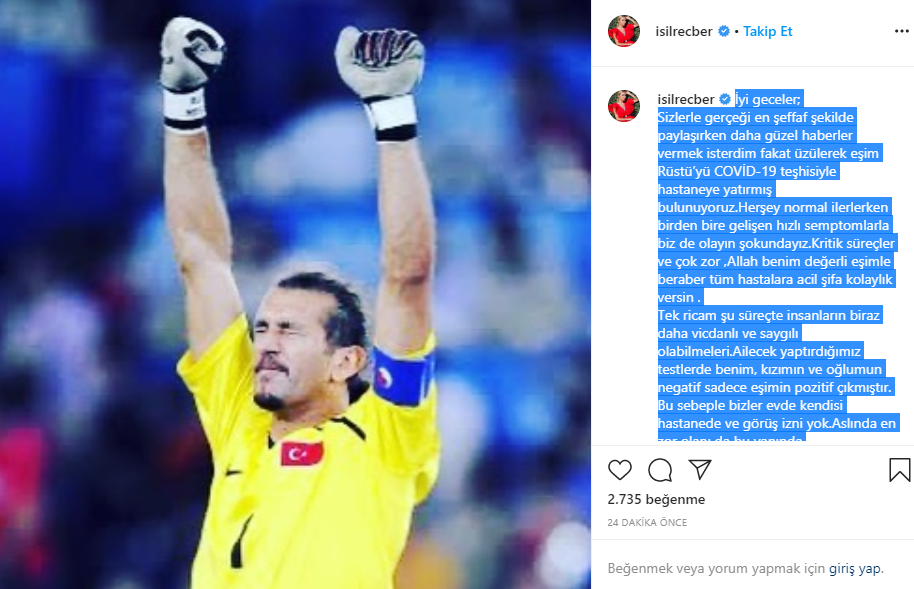This screenshot has width=914, height=589.
Task: Click the header profile picture of isilrecber
Action: coord(624,31)
